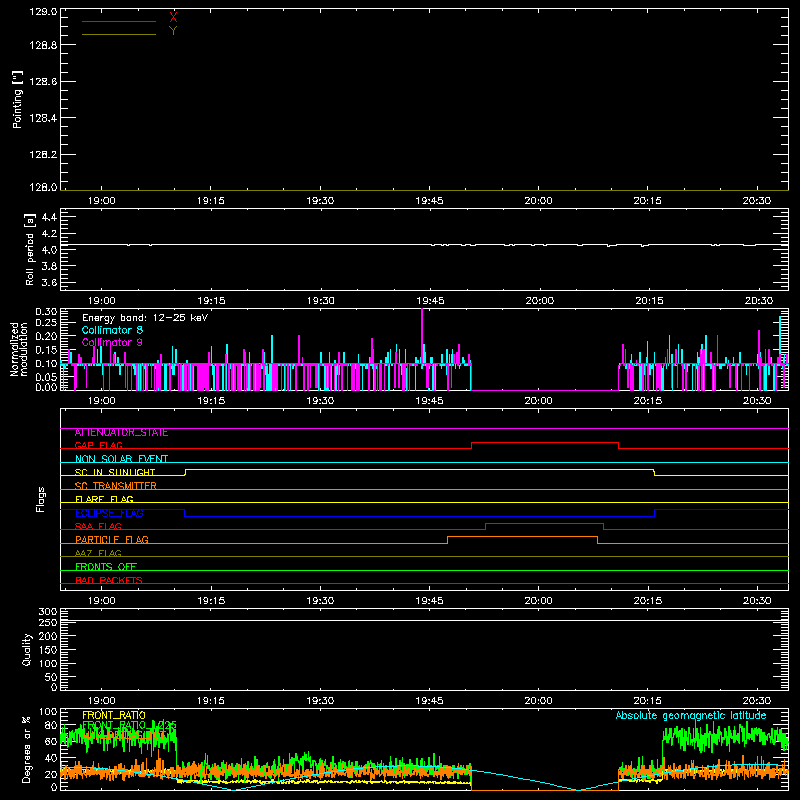Click the NON_SOLAR_EVENT flag label
800x800 pixels.
coord(121,459)
